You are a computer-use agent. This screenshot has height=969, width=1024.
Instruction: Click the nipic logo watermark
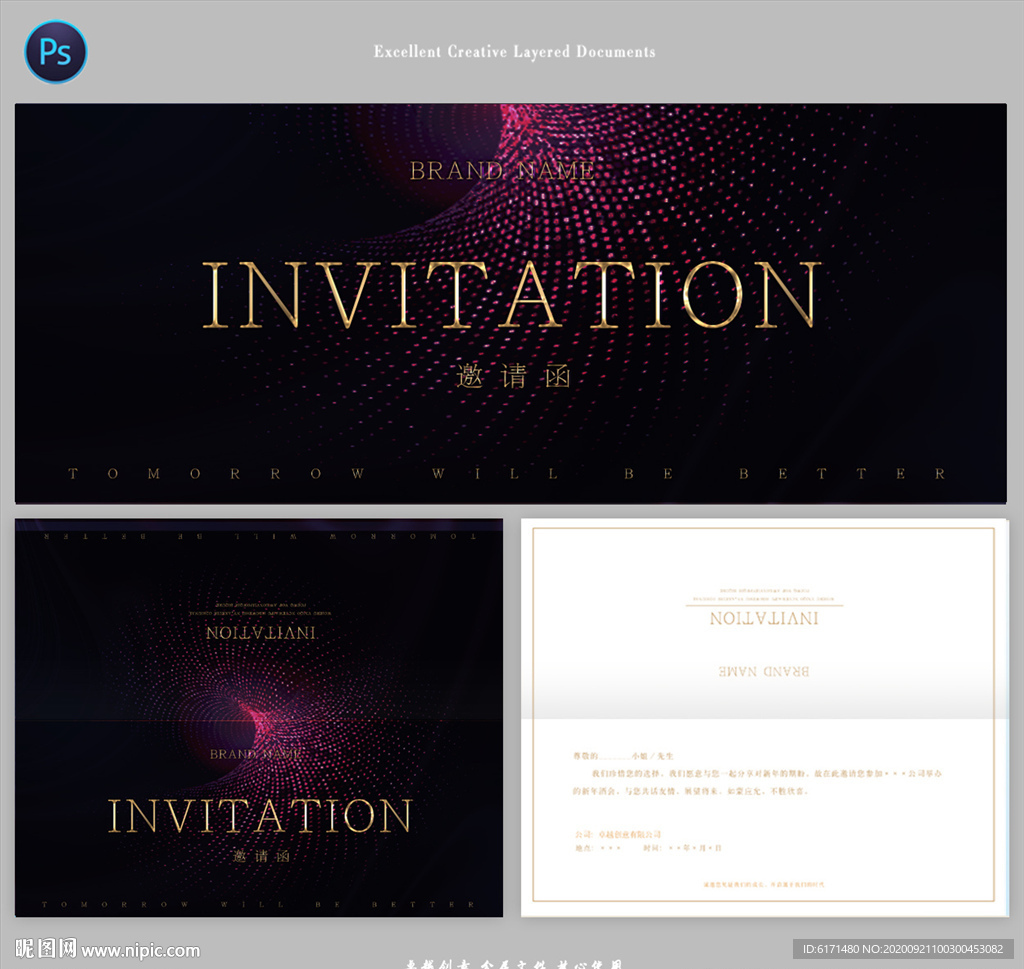(x=47, y=948)
